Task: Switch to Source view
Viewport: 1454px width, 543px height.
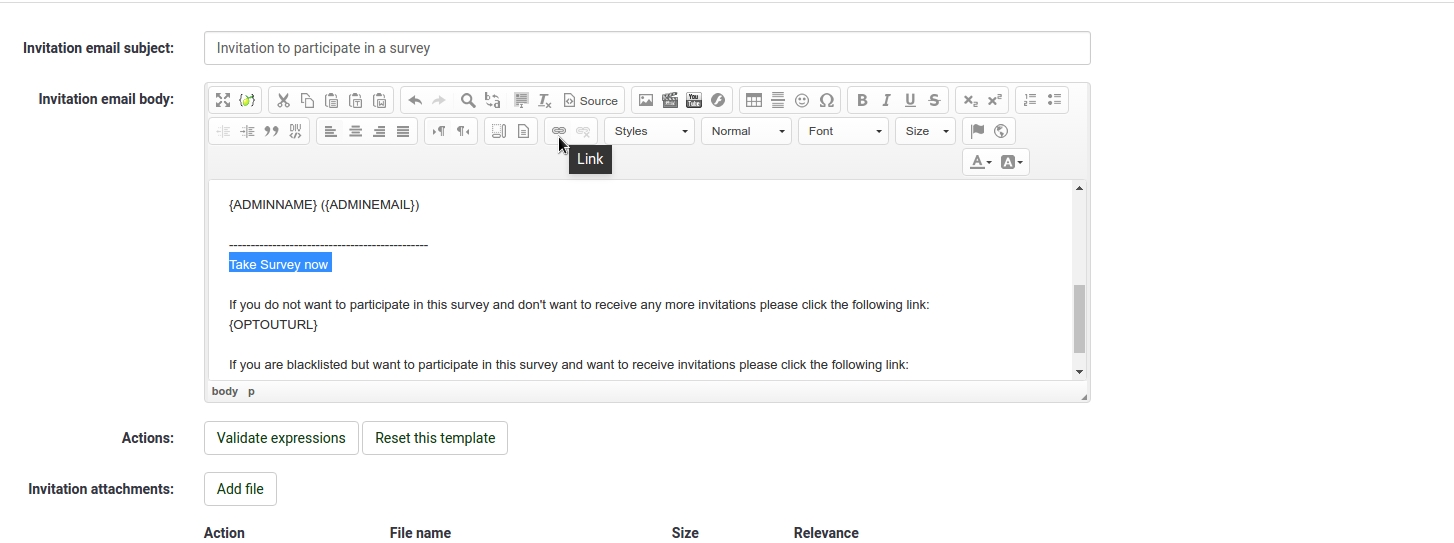Action: [x=590, y=100]
